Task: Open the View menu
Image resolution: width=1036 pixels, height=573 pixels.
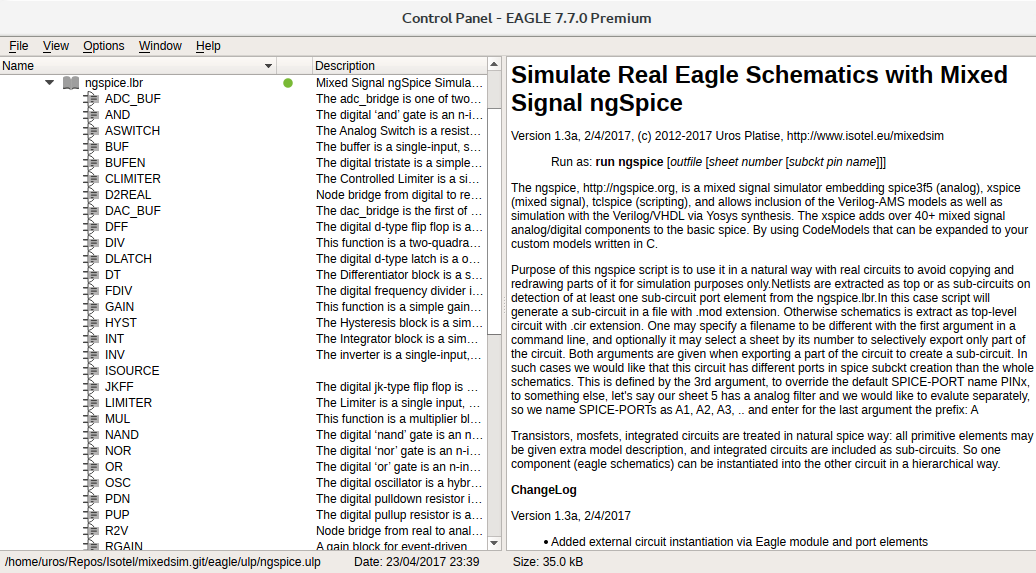Action: (x=56, y=46)
